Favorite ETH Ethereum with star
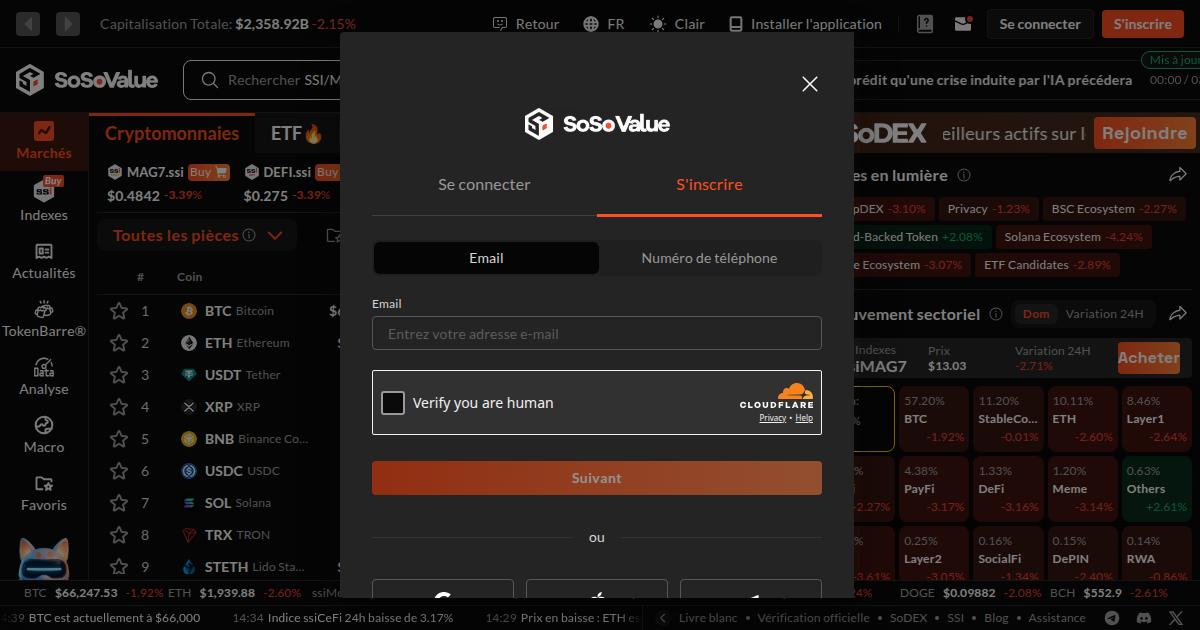This screenshot has height=630, width=1200. [x=119, y=343]
